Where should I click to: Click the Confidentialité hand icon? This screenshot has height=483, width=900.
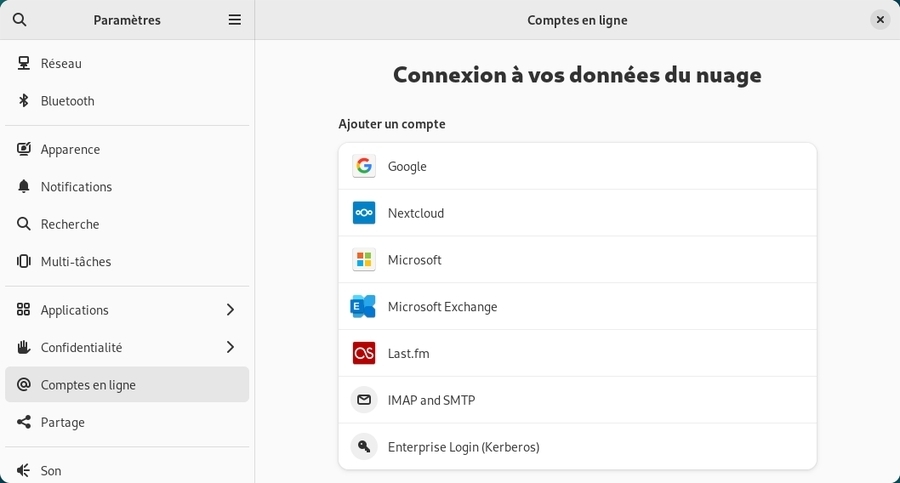[x=24, y=347]
